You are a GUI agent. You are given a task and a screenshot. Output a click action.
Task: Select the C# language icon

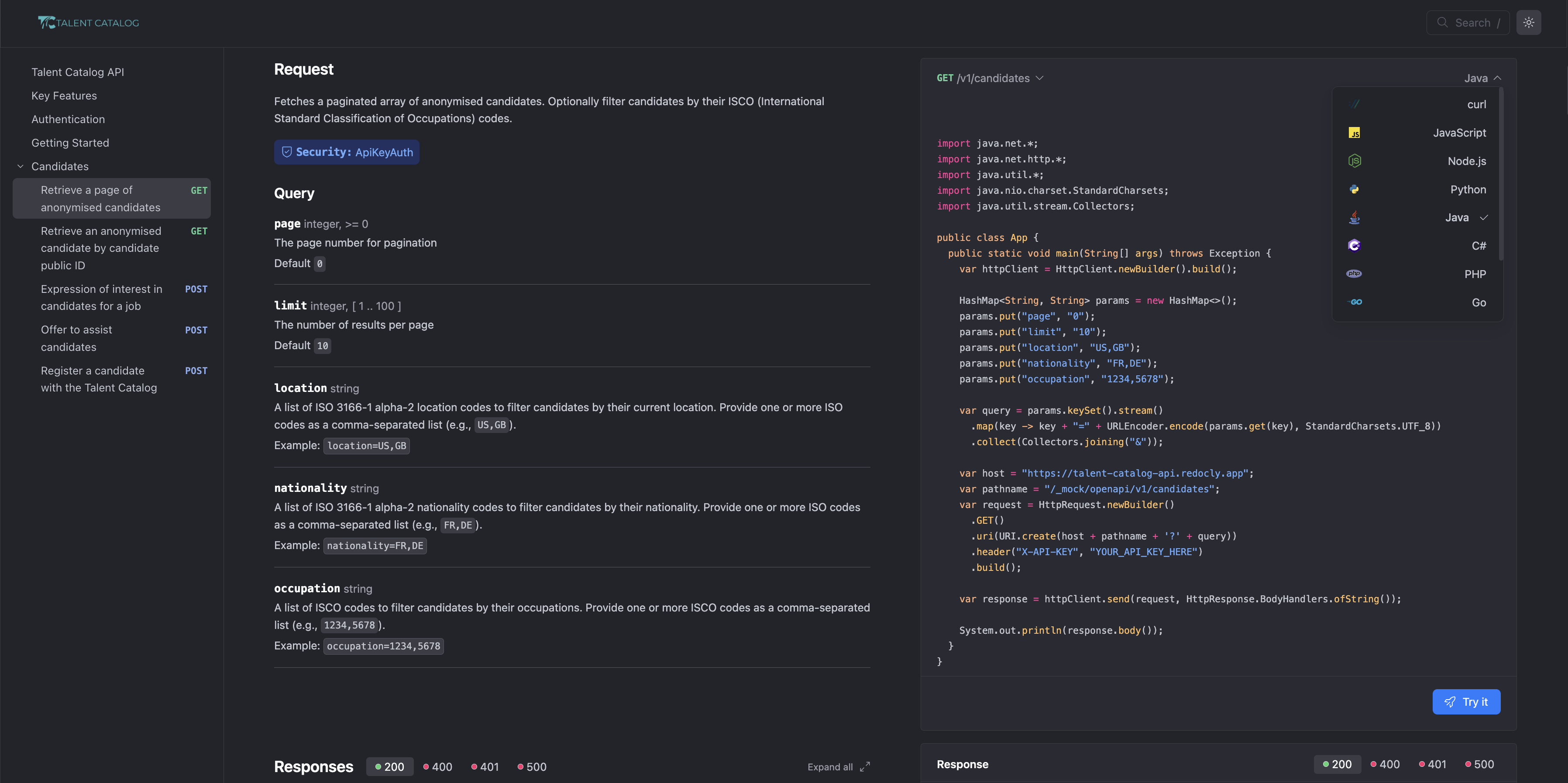pyautogui.click(x=1355, y=245)
